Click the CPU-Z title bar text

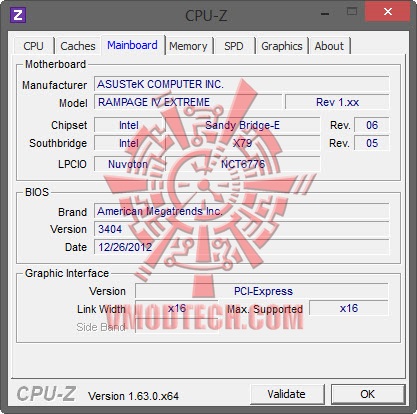tap(206, 16)
